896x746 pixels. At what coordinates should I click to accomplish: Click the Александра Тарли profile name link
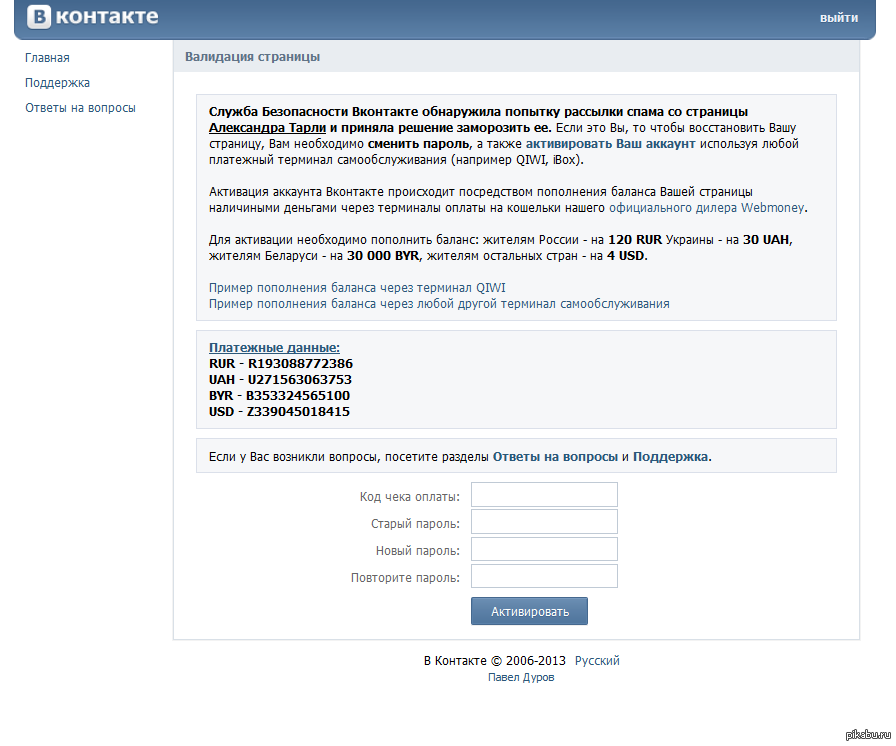(267, 128)
